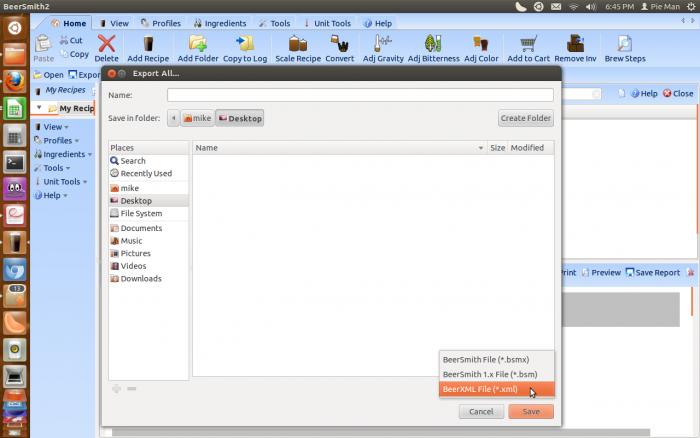Open the terminal from the dock

tap(15, 163)
